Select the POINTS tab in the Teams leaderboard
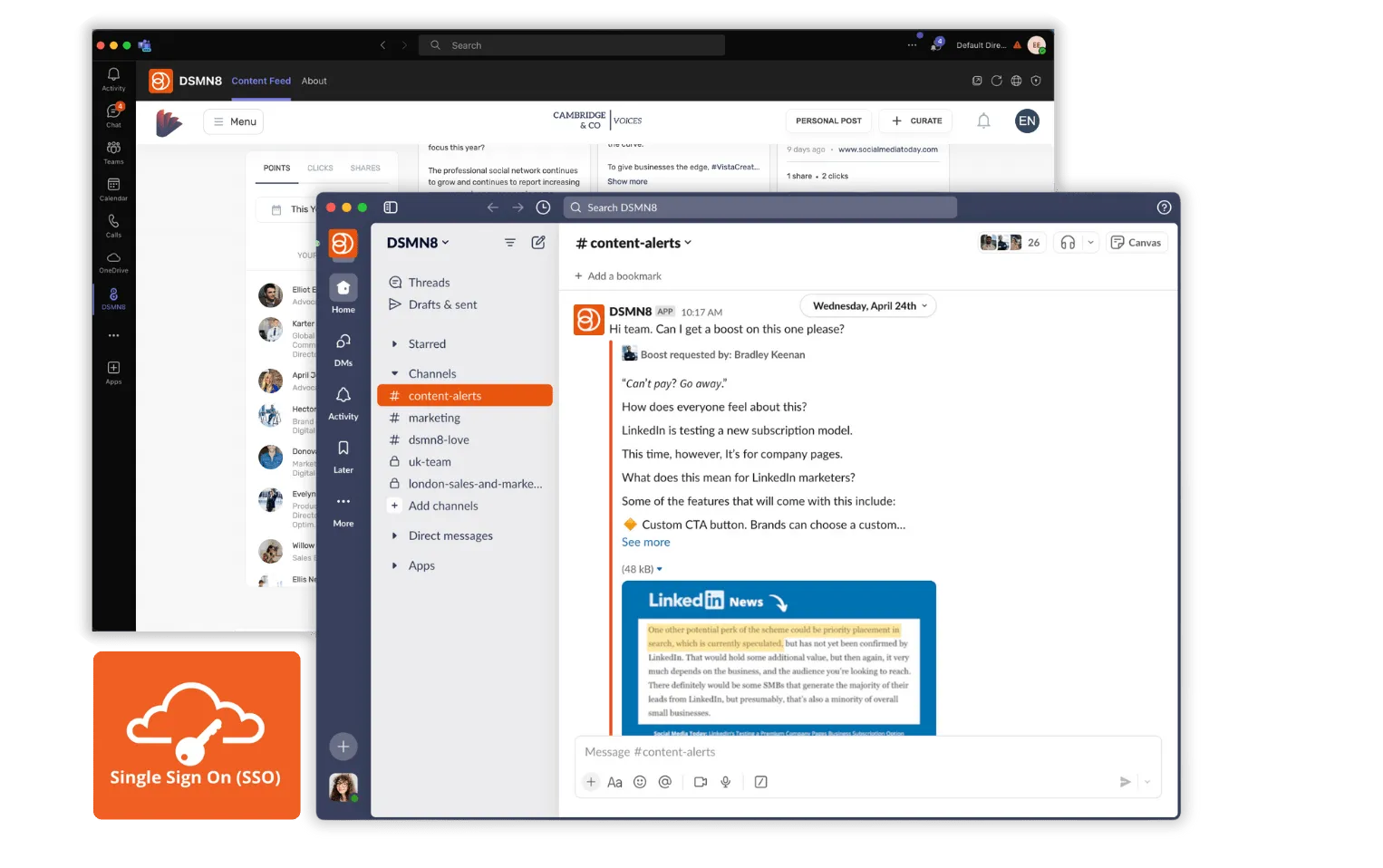Viewport: 1383px width, 868px height. [x=277, y=169]
